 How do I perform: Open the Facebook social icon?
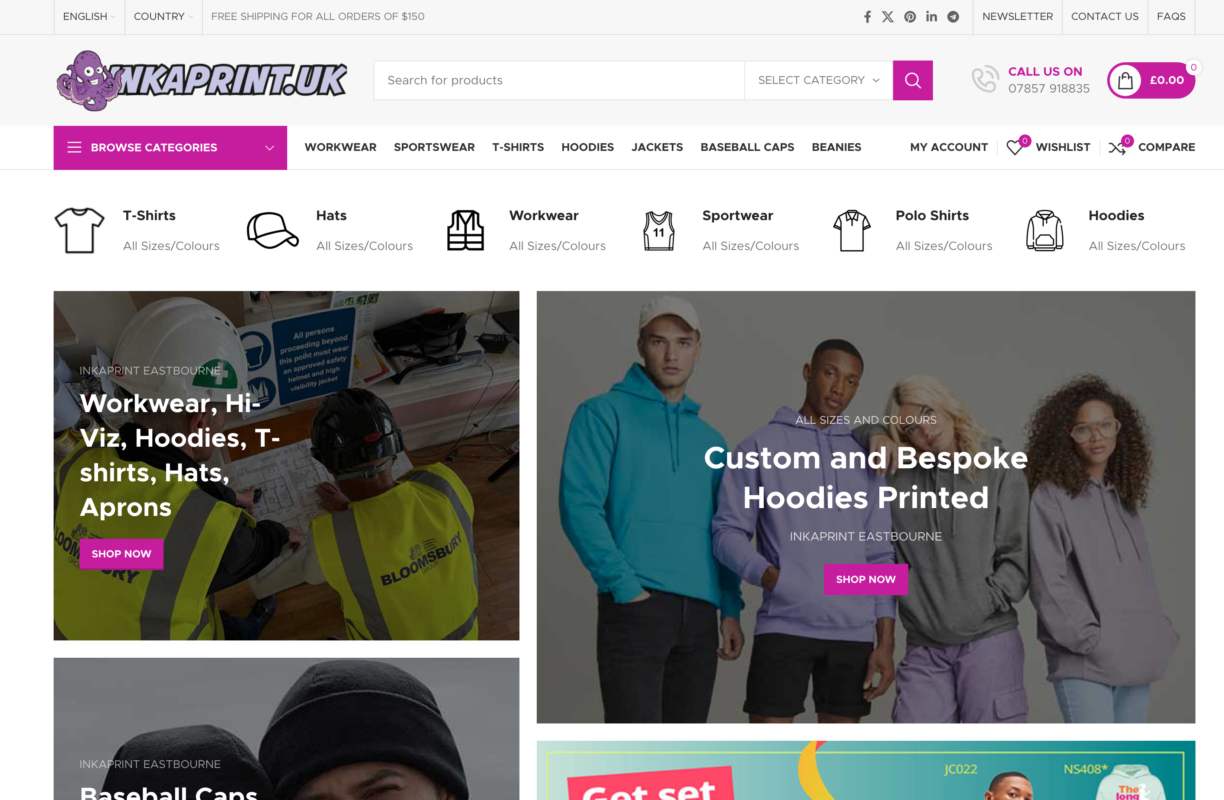[x=867, y=17]
